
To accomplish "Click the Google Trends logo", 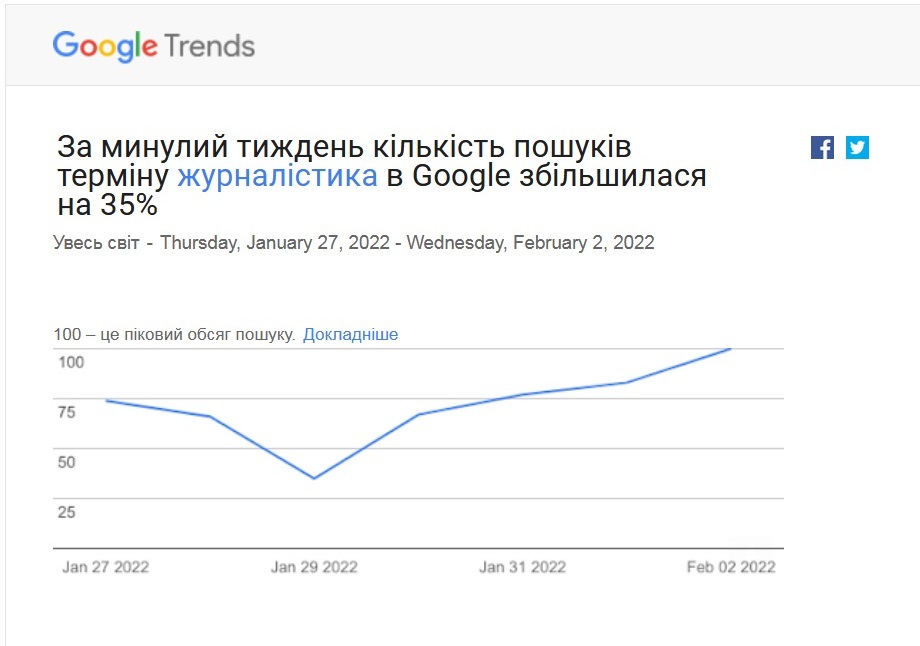I will point(154,46).
